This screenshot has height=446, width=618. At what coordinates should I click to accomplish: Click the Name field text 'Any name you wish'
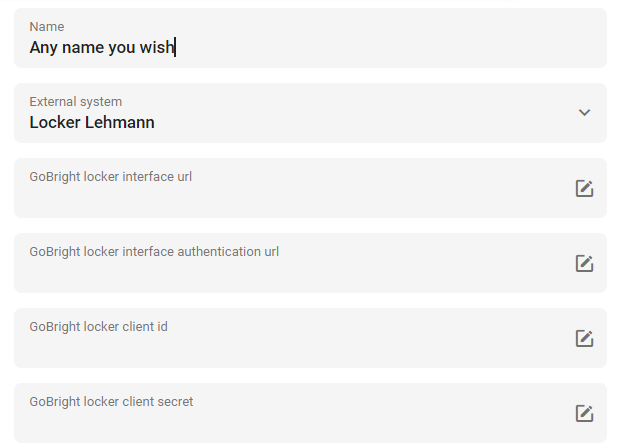click(x=102, y=47)
